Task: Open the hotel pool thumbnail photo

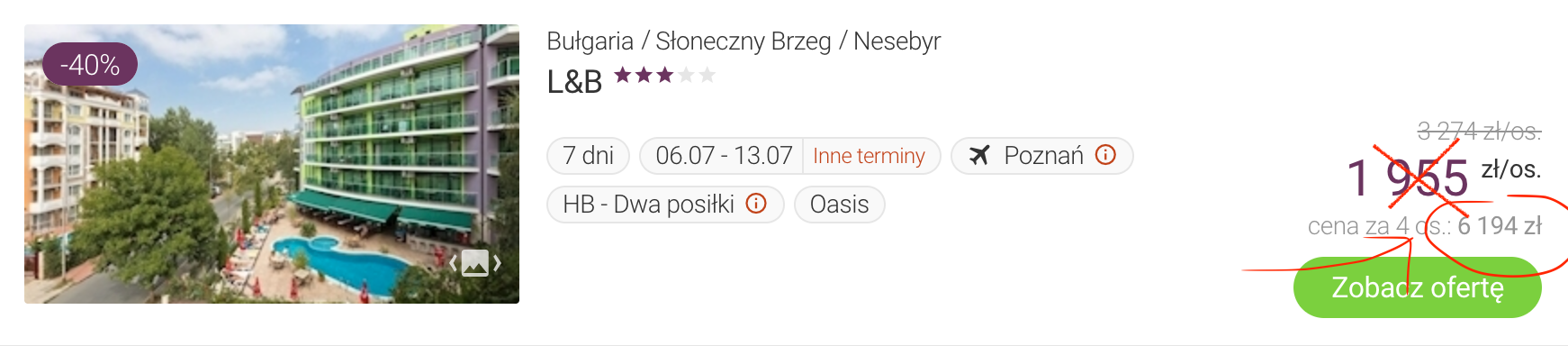Action: coord(272,164)
